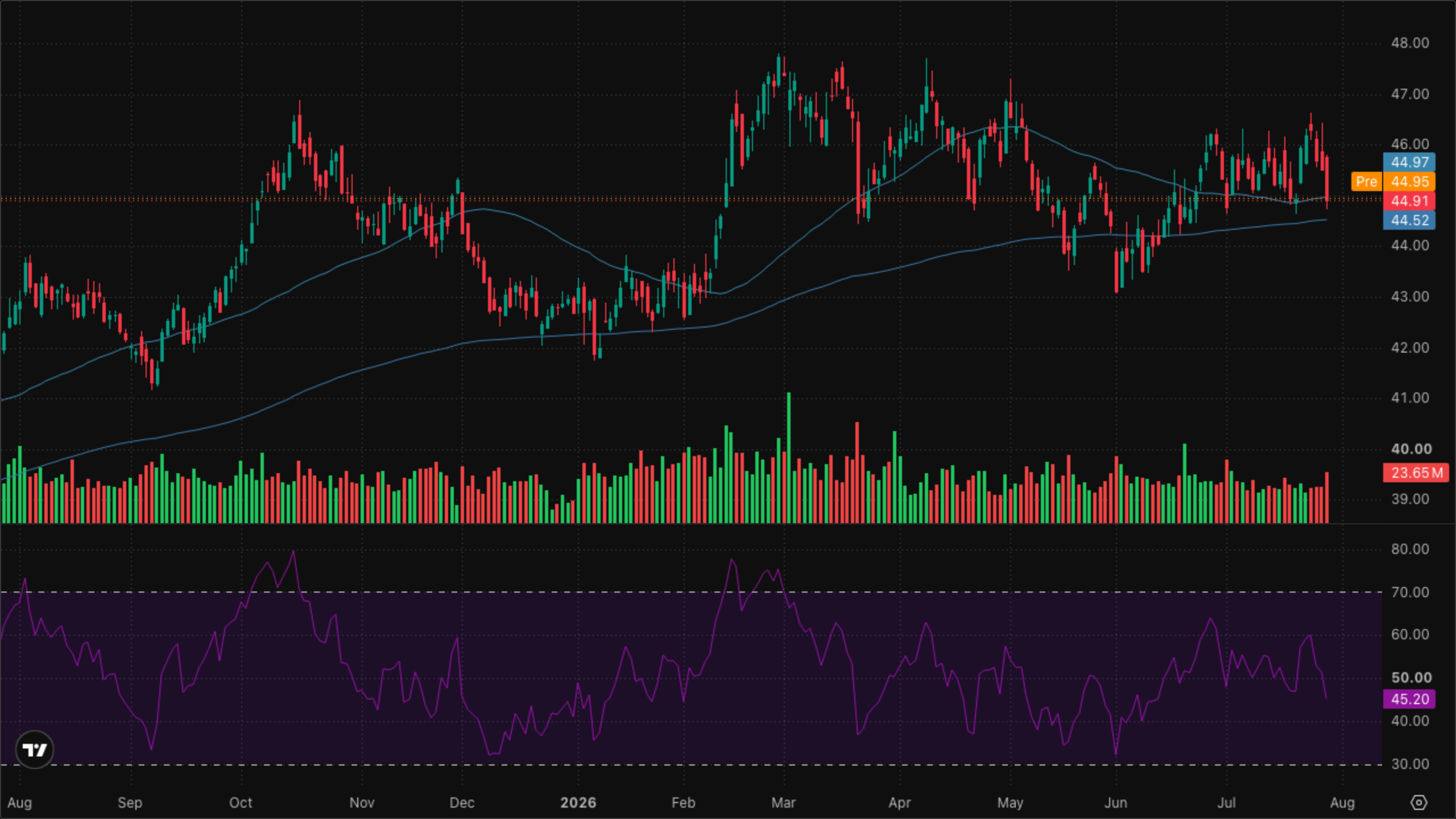The image size is (1456, 819).
Task: Click the RSI 30.00 oversold scale label
Action: pos(1410,764)
